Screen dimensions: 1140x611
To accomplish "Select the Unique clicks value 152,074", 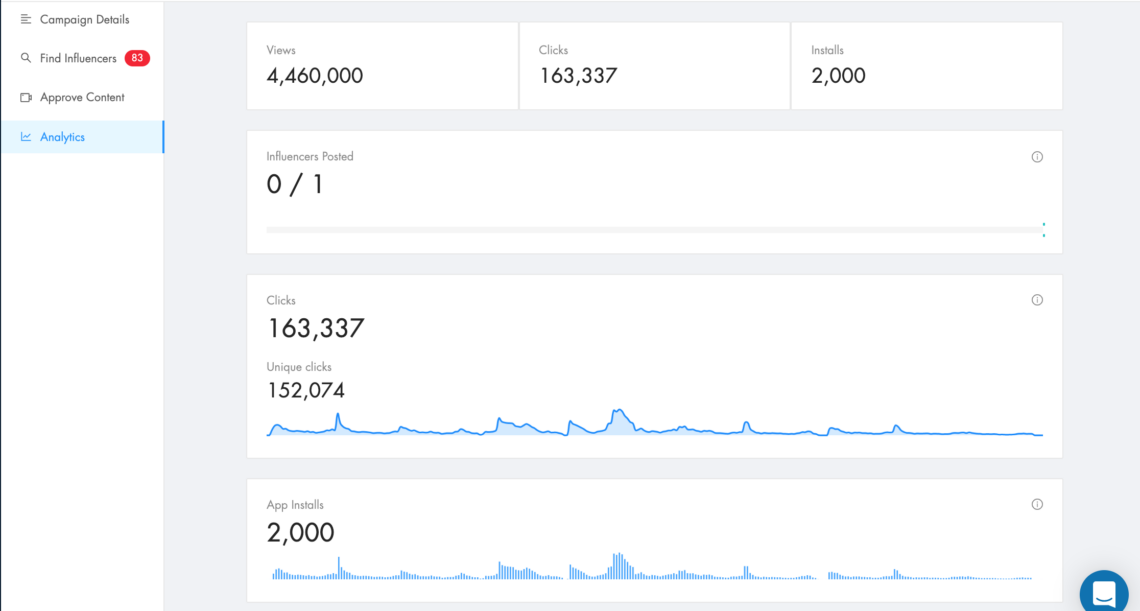I will point(304,389).
